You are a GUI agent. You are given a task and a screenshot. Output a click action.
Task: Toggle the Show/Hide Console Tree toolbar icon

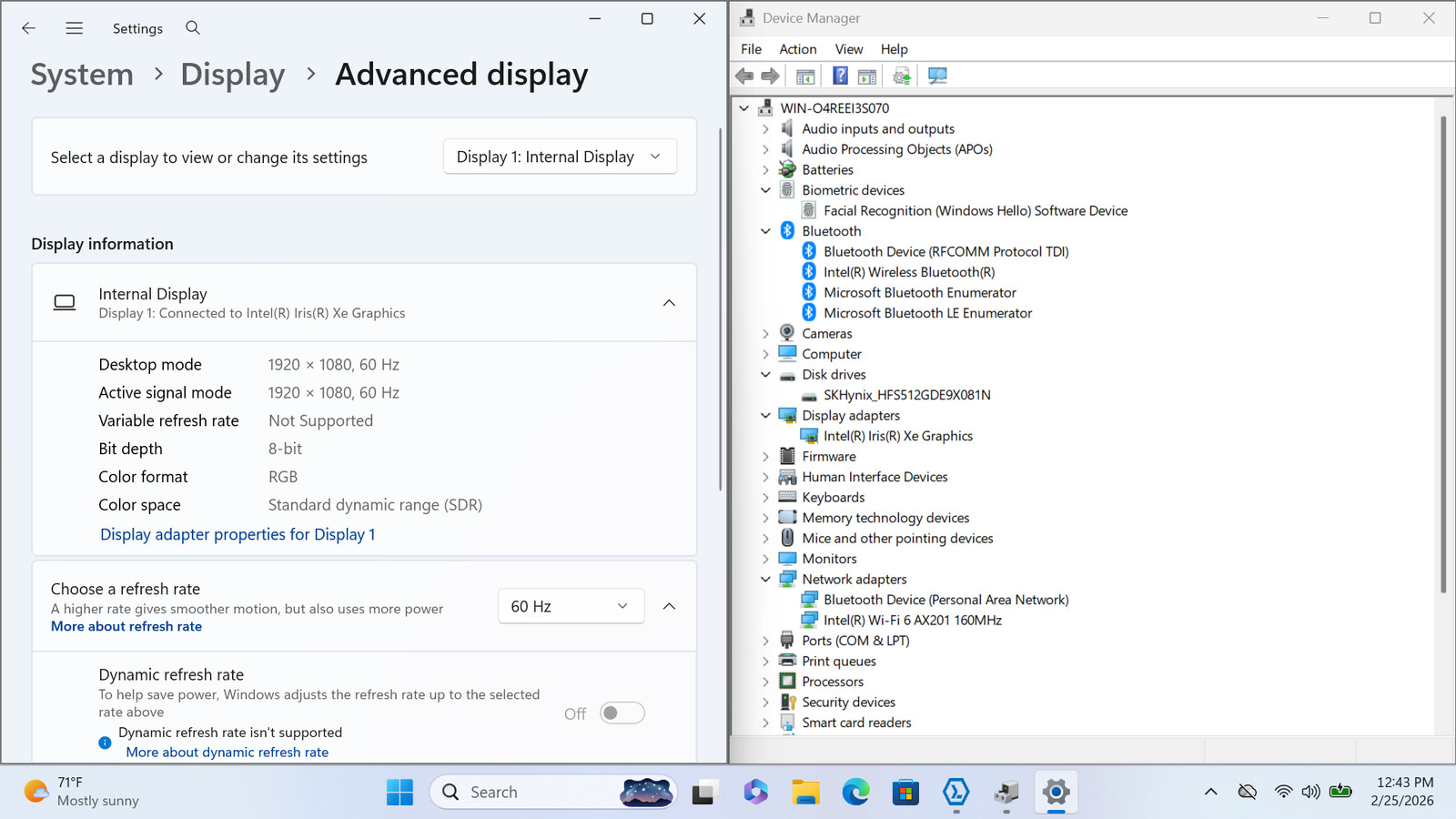coord(805,76)
